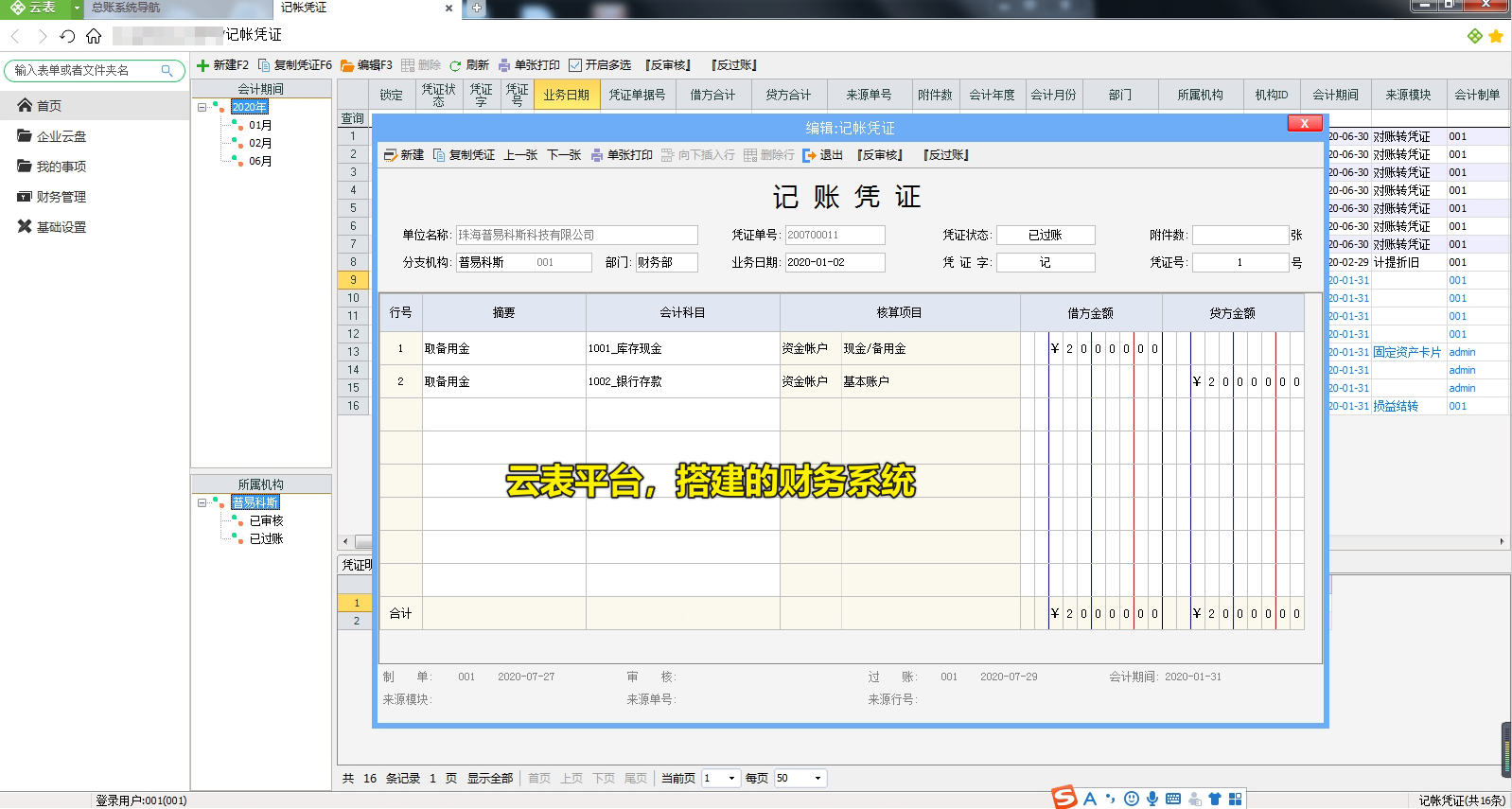Click the 刷新 refresh icon in the toolbar
Viewport: 1512px width, 809px height.
tap(455, 65)
